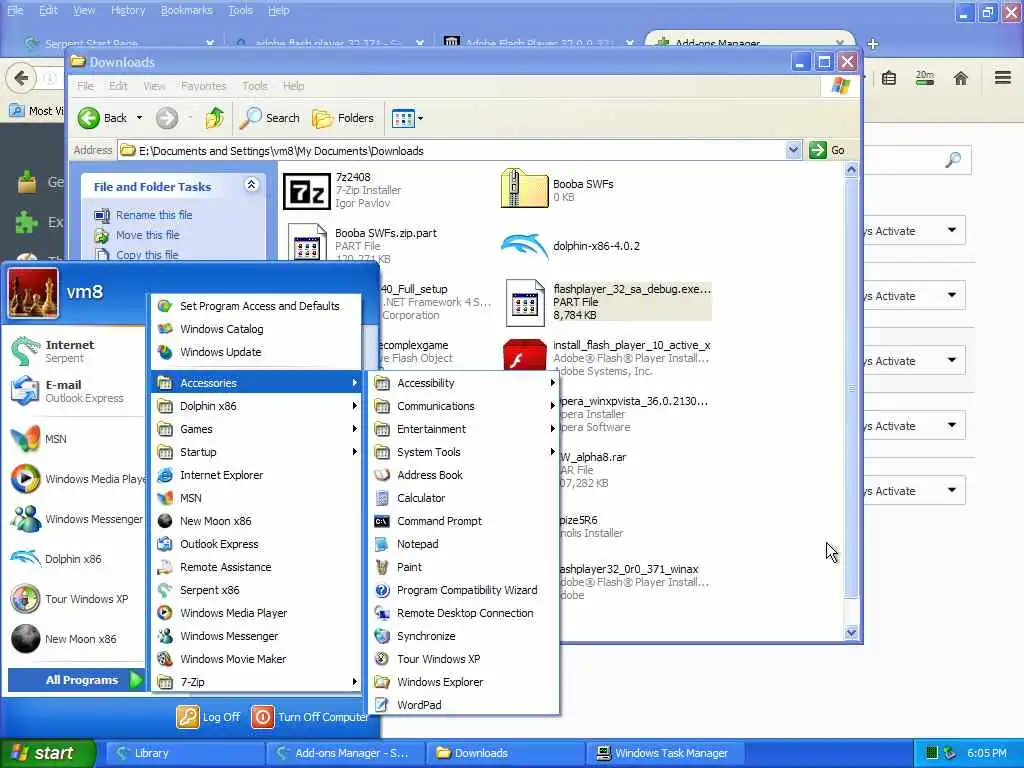Expand Startup program folder
Viewport: 1024px width, 768px height.
[257, 452]
